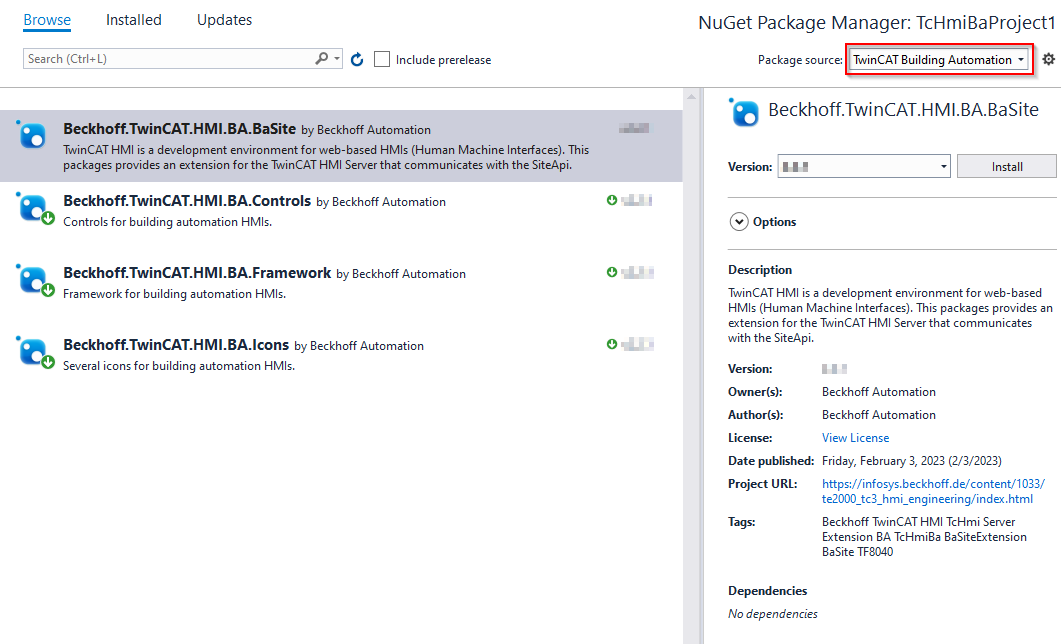
Task: Select the Beckhoff.TwinCAT.HMI.BA.Icons package title
Action: click(176, 345)
